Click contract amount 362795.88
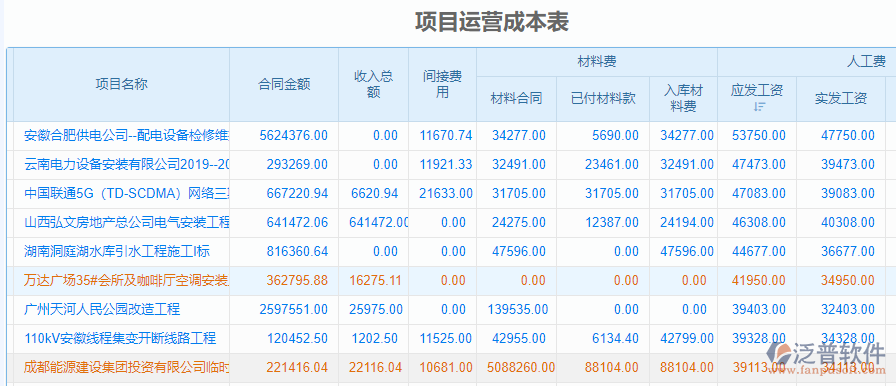 click(x=297, y=280)
